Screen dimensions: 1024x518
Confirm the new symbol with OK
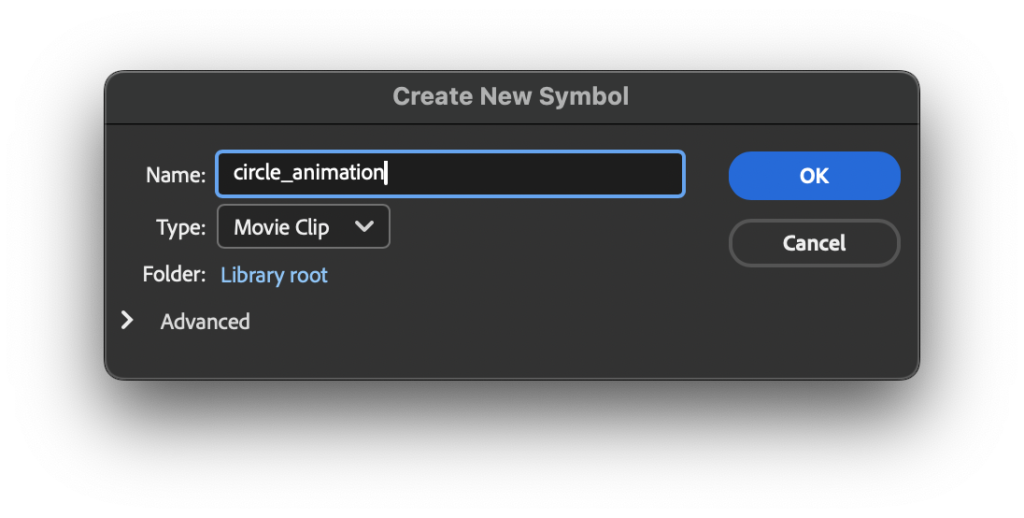point(814,176)
